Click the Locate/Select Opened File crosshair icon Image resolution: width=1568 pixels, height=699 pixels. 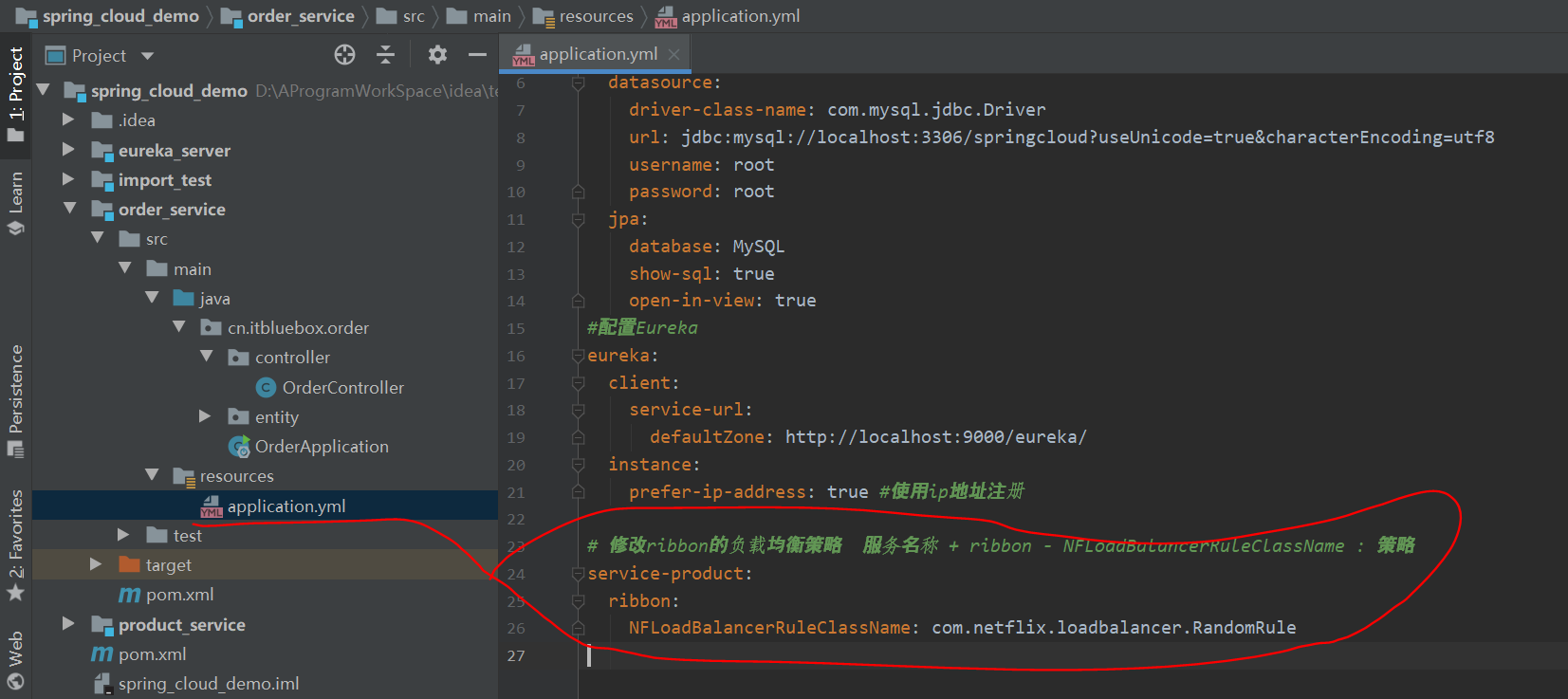point(344,55)
